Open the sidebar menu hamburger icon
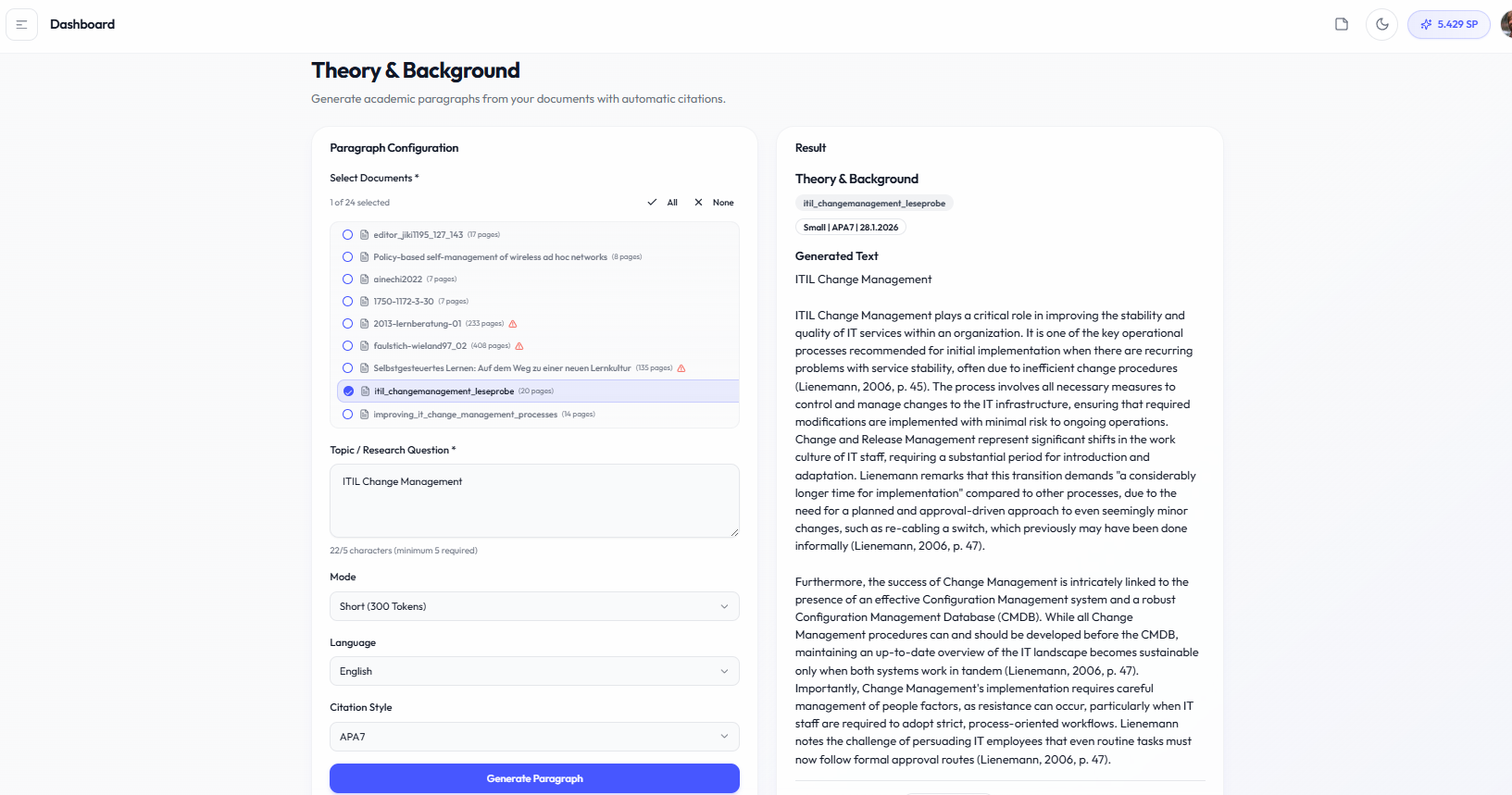This screenshot has width=1512, height=795. pos(21,24)
